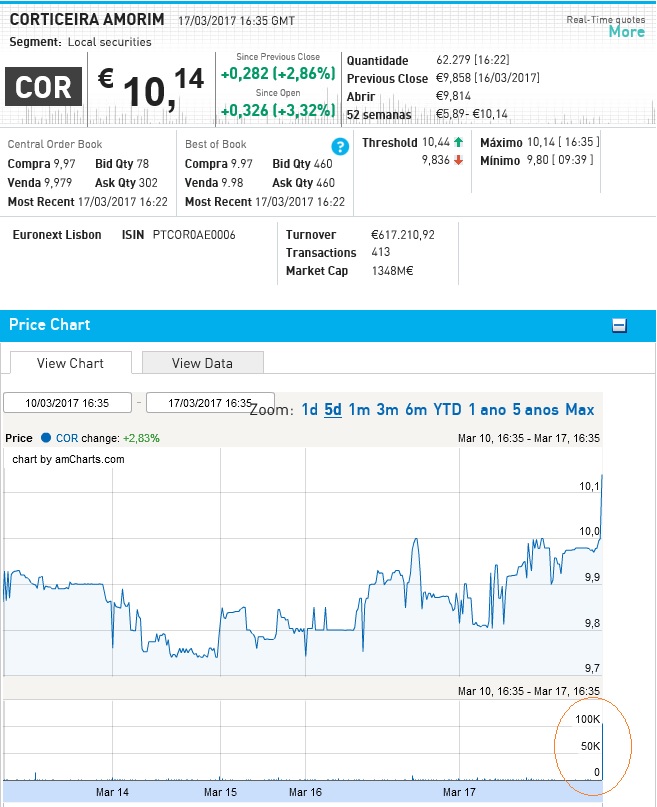
Task: Set chart zoom to 1d
Action: 309,410
